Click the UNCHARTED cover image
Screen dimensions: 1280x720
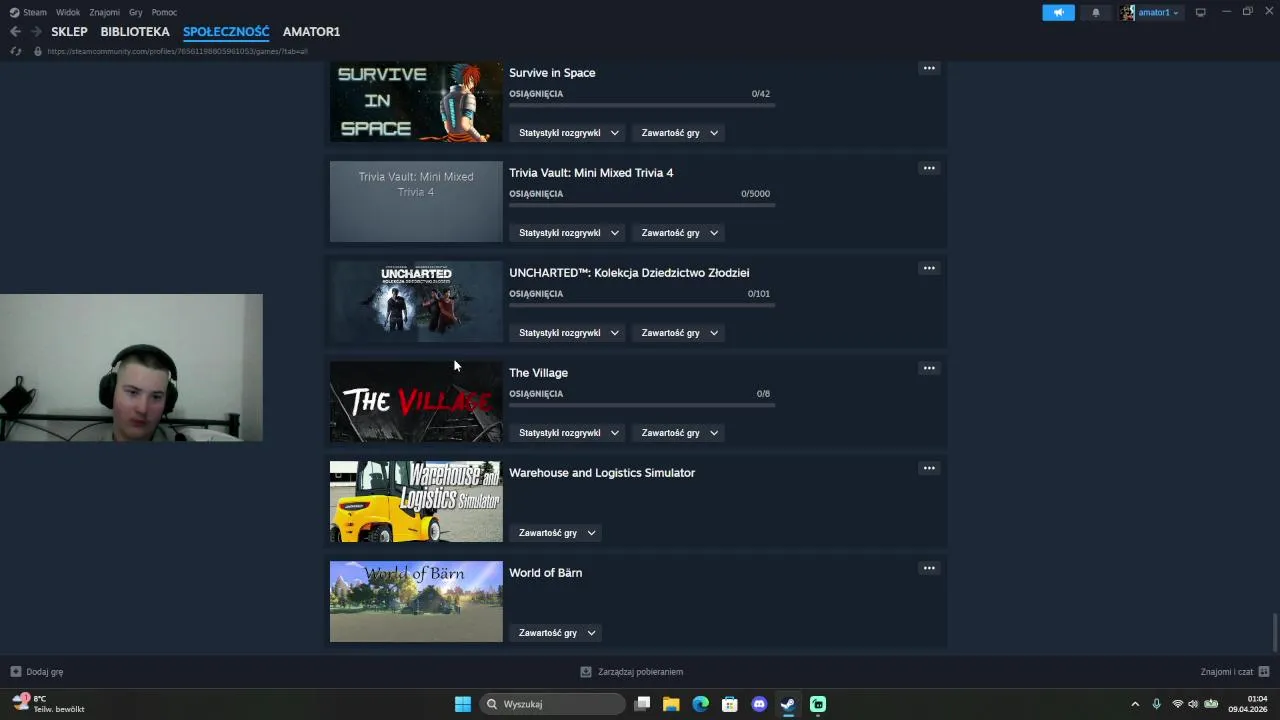[x=416, y=302]
